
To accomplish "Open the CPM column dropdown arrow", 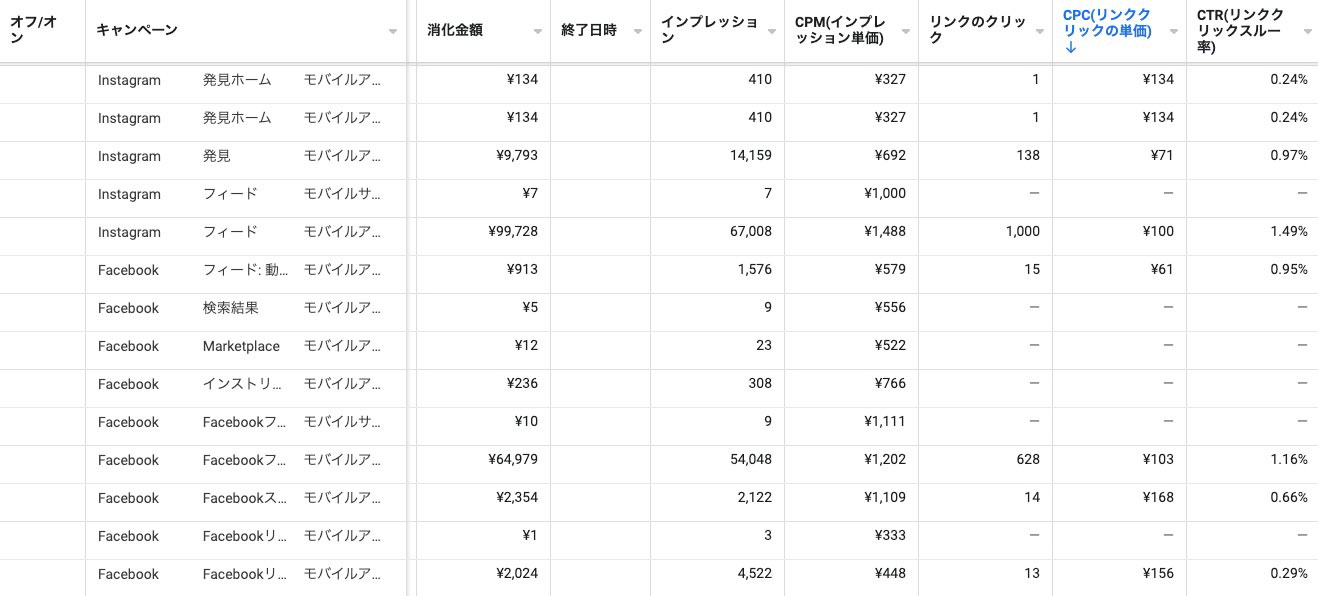I will tap(906, 32).
